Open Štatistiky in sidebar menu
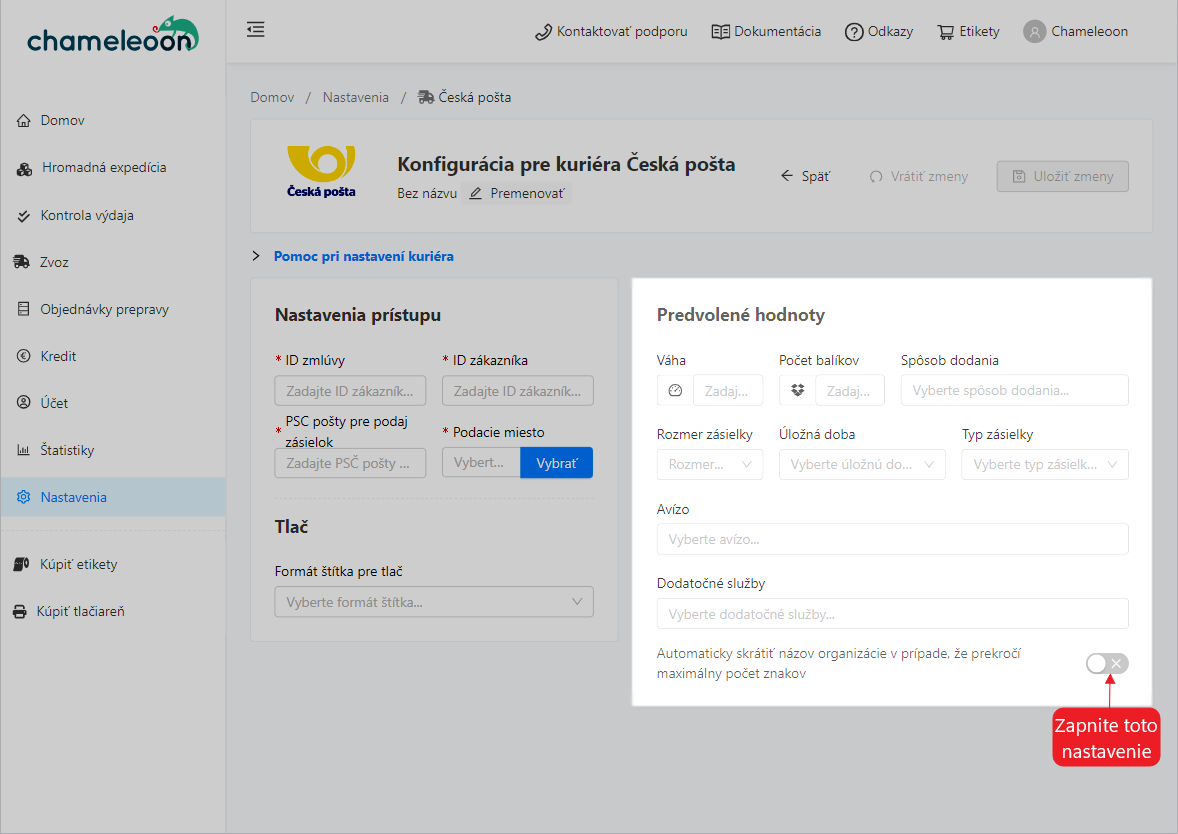The height and width of the screenshot is (834, 1178). [x=67, y=450]
